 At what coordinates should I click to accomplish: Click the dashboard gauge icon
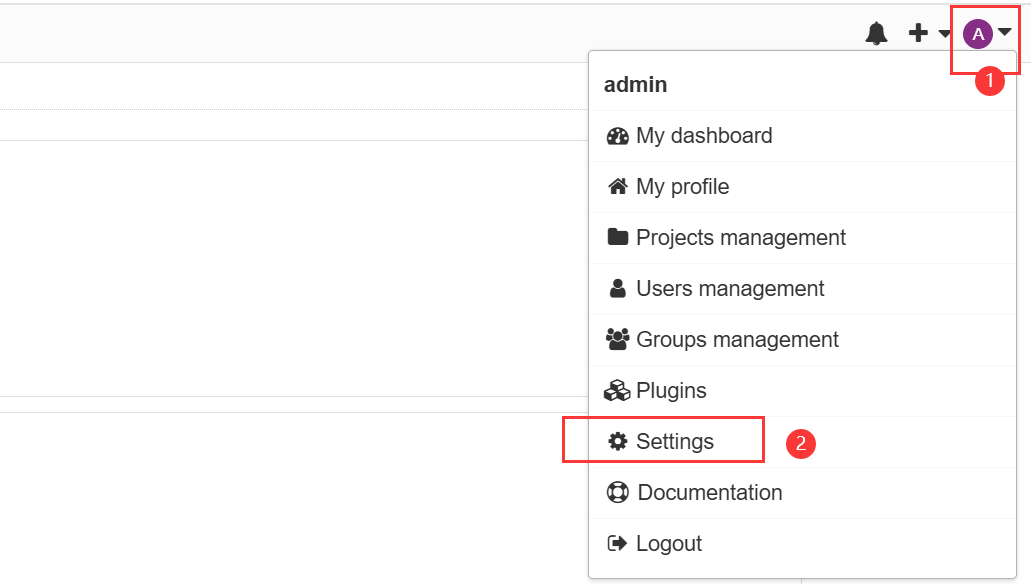(x=617, y=136)
